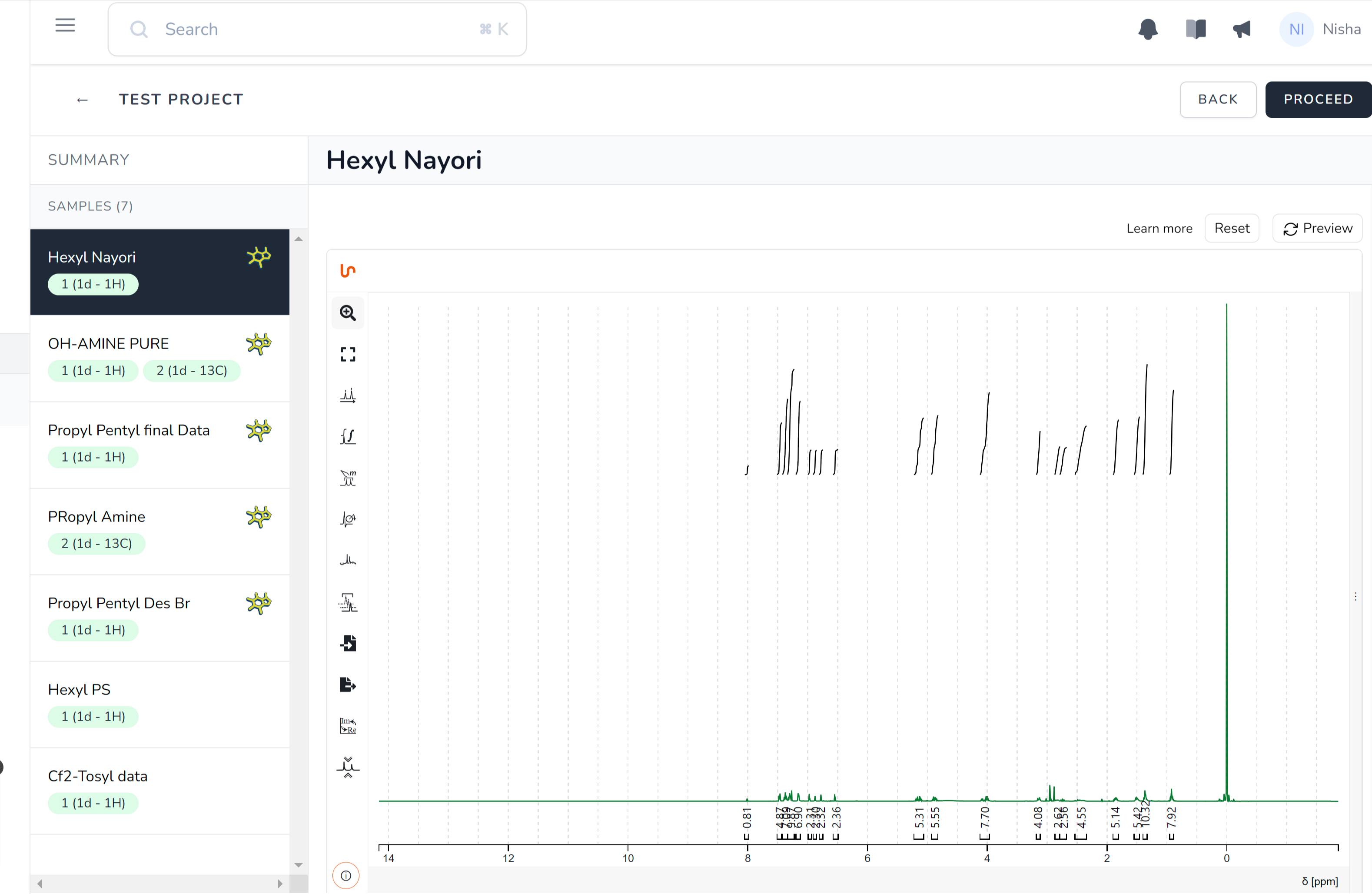
Task: Open the 2 (1d - 13C) tag of PRopyl Amine
Action: tap(97, 544)
